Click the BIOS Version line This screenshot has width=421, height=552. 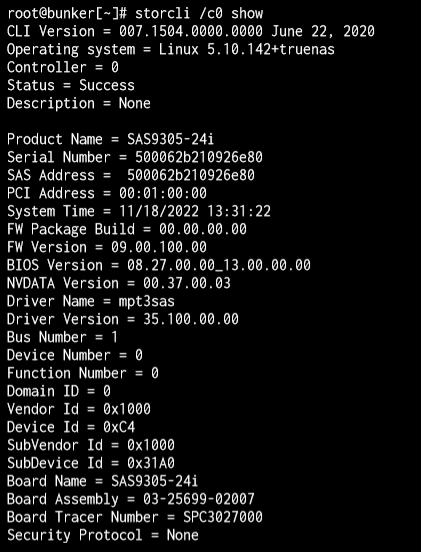point(159,265)
